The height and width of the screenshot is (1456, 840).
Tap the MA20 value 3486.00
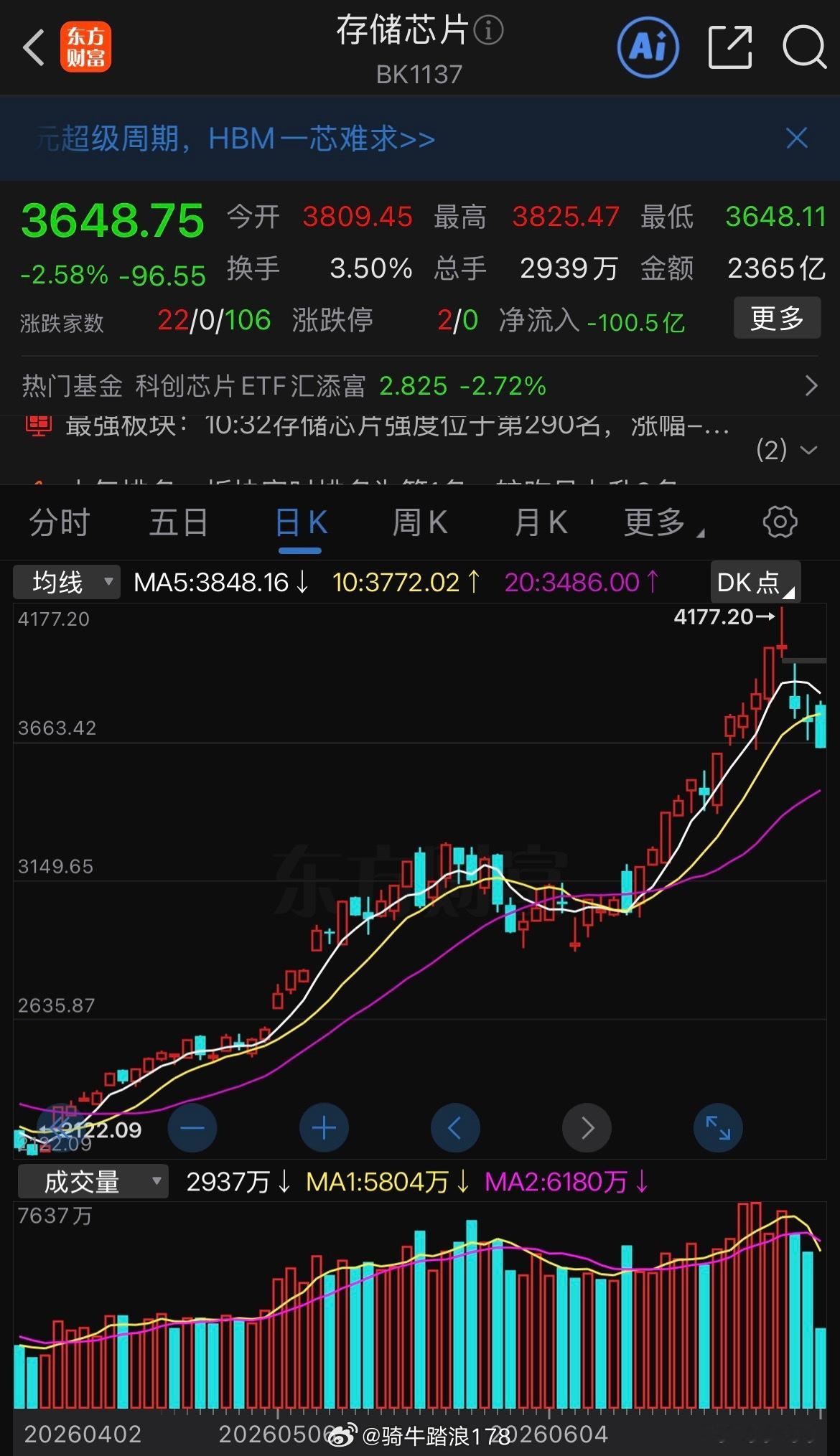[582, 582]
